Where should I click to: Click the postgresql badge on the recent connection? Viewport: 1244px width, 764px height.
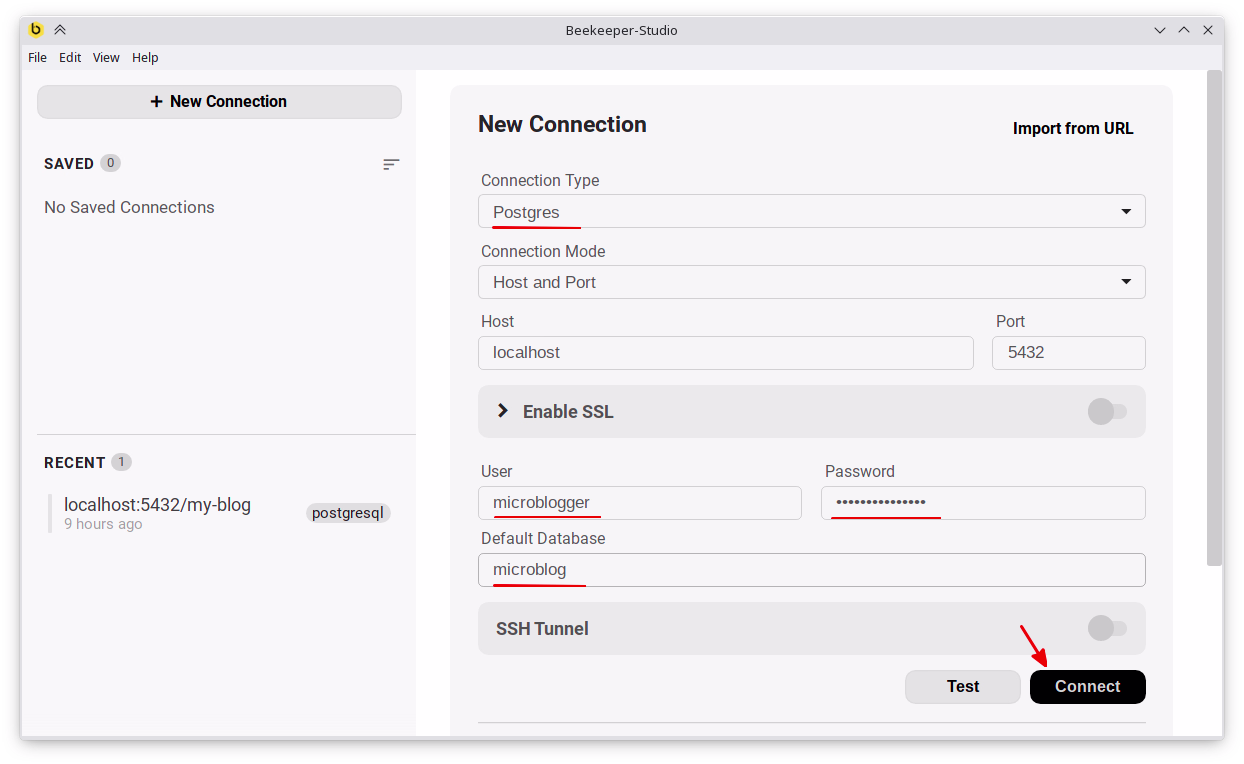tap(347, 512)
